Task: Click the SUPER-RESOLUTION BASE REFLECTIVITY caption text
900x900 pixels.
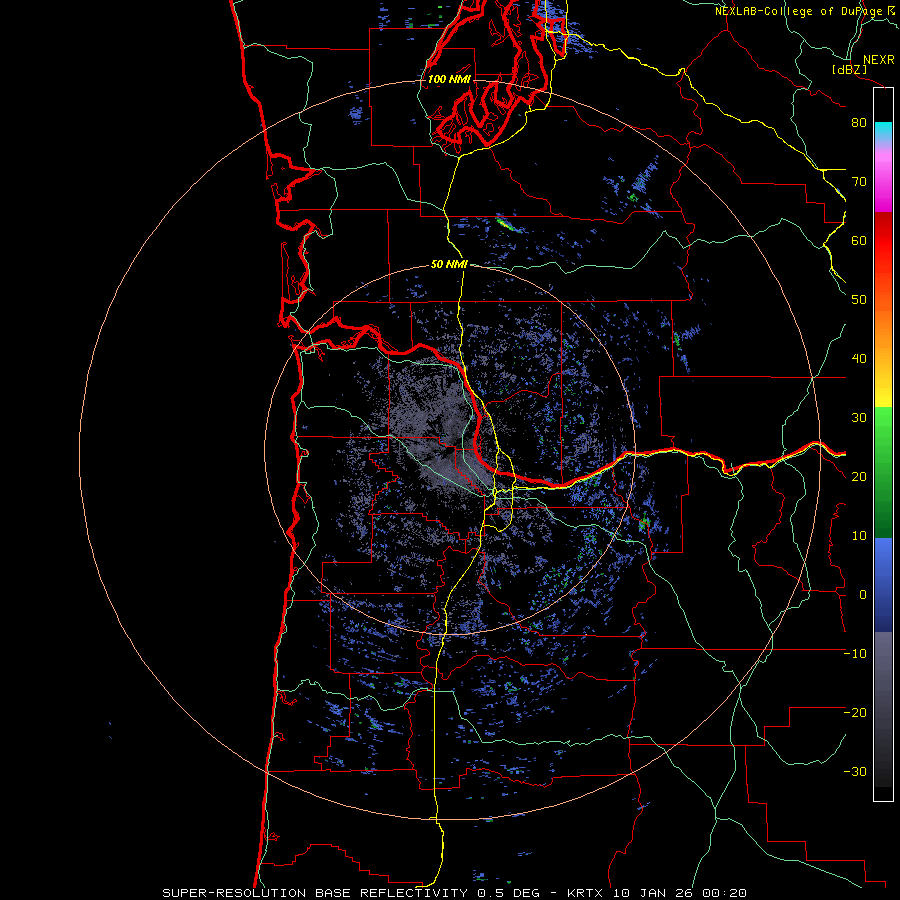Action: tap(315, 893)
